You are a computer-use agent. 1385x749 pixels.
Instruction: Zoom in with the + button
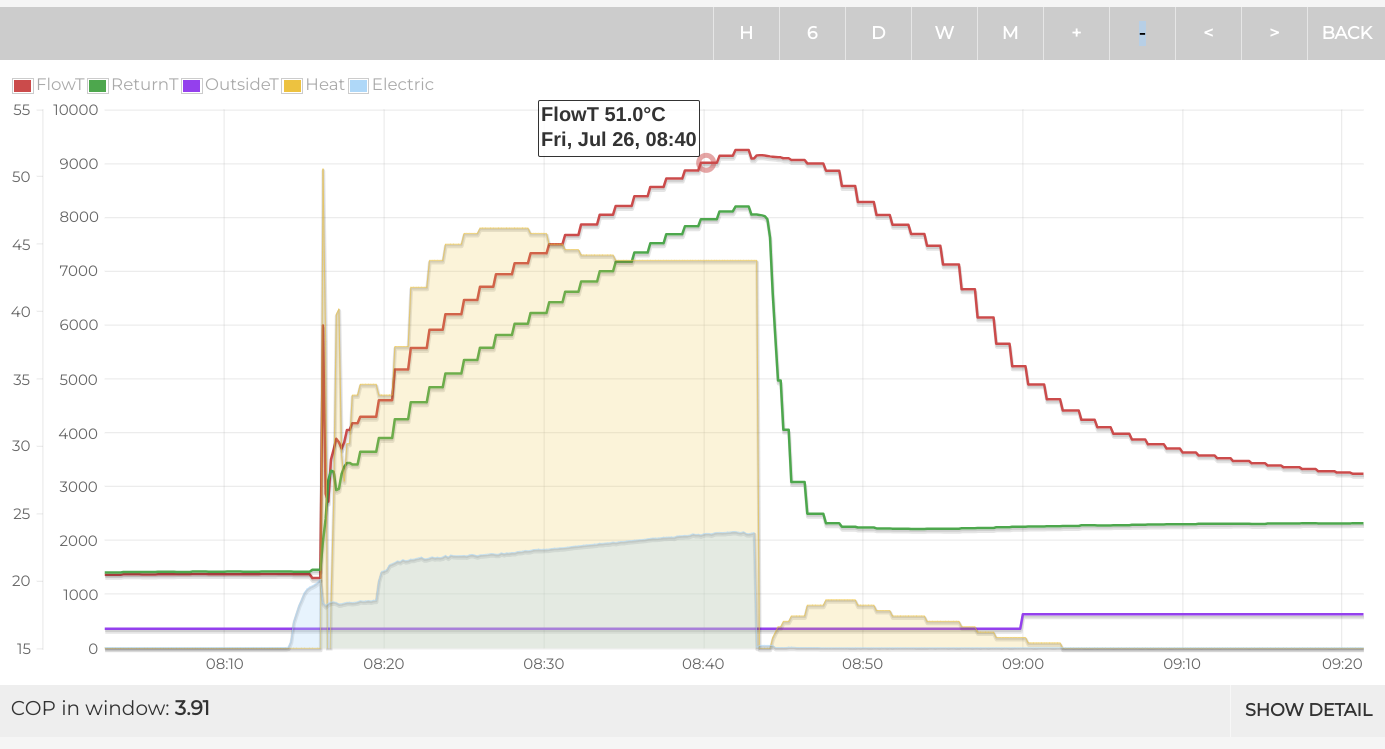pyautogui.click(x=1076, y=33)
